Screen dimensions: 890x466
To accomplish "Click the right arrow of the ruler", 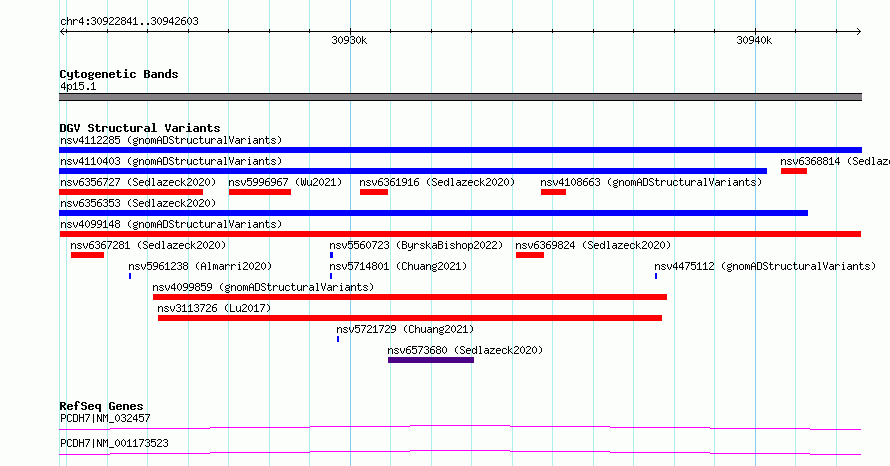I will (x=859, y=32).
